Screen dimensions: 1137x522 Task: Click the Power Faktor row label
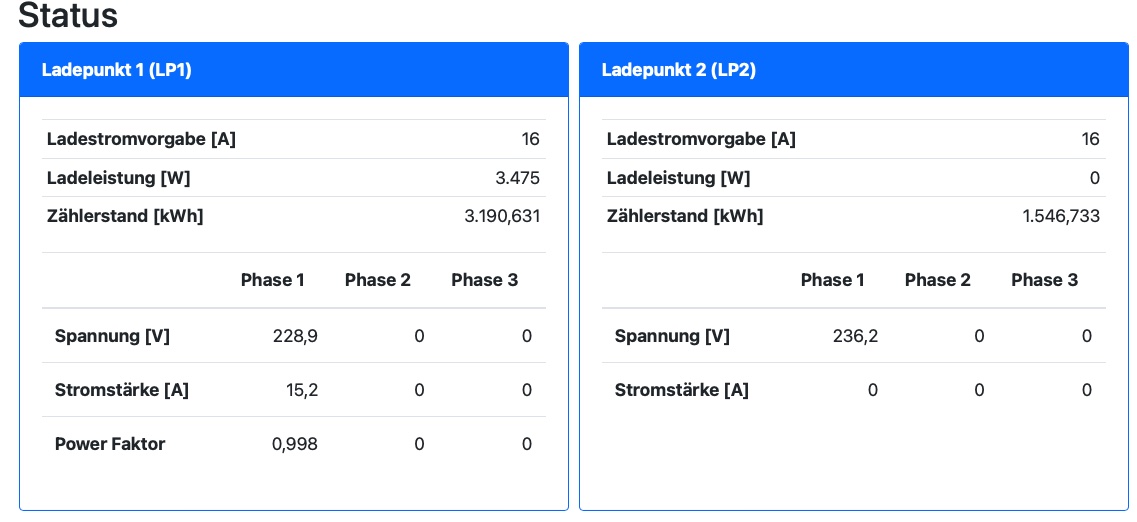(x=110, y=444)
